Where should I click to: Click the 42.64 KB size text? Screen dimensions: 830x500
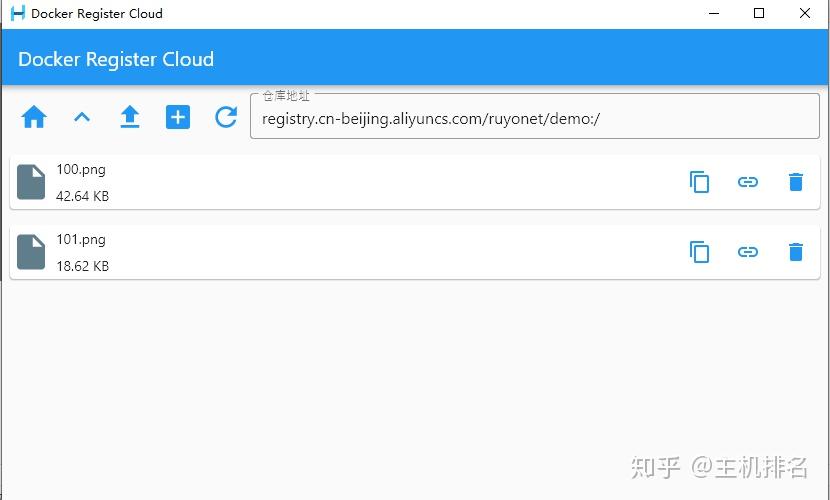[83, 196]
